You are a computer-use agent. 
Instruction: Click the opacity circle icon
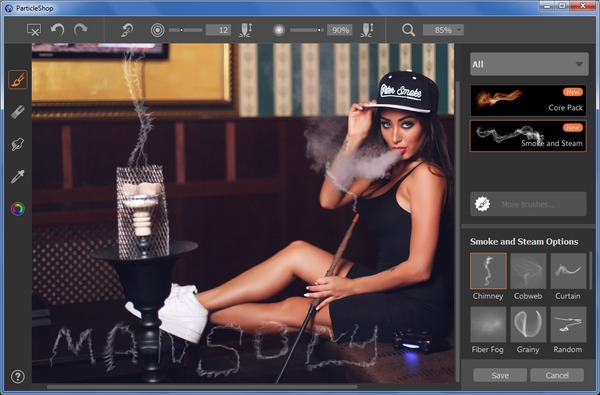tap(279, 30)
